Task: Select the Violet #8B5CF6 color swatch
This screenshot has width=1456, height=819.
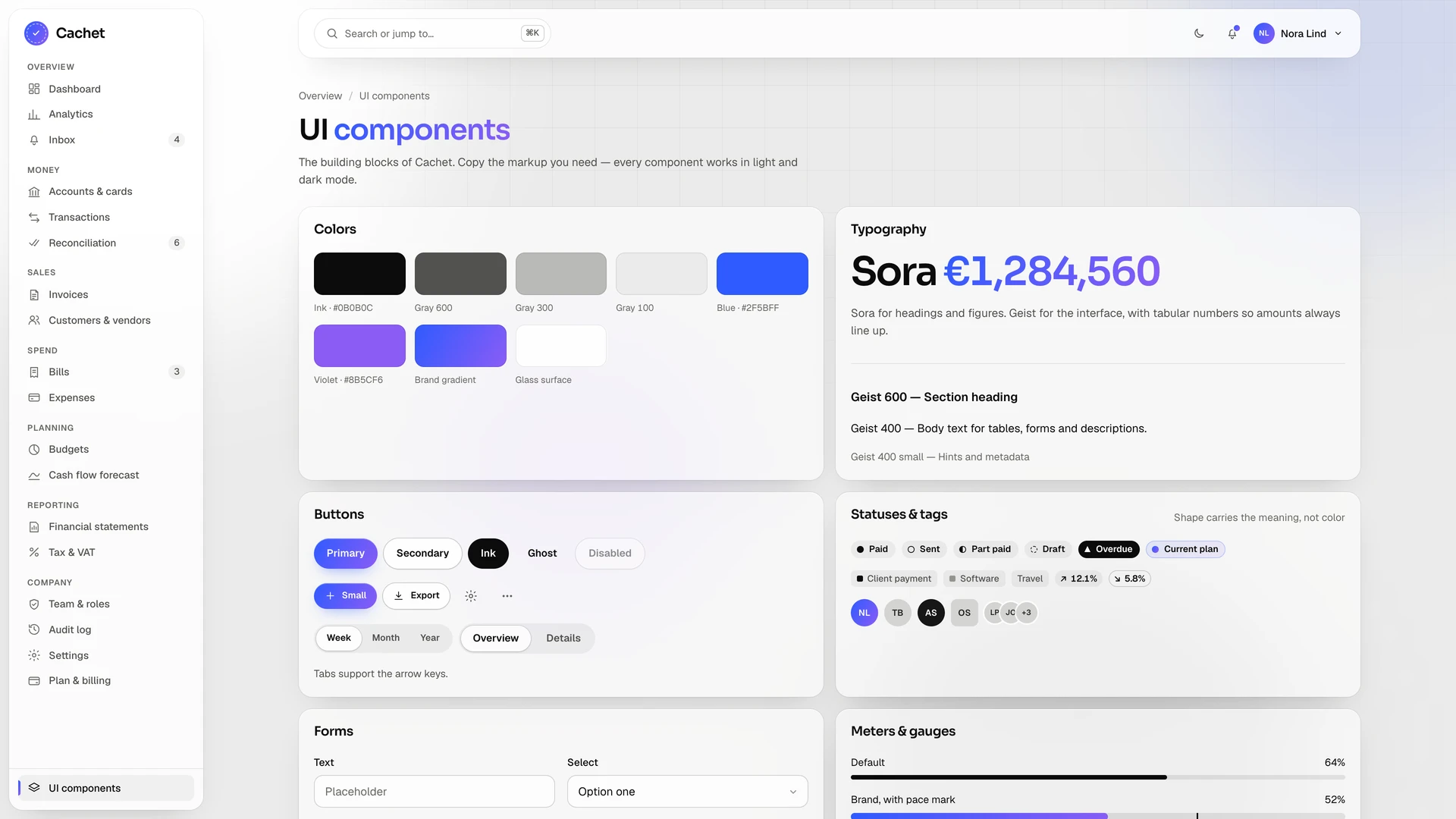Action: coord(359,346)
